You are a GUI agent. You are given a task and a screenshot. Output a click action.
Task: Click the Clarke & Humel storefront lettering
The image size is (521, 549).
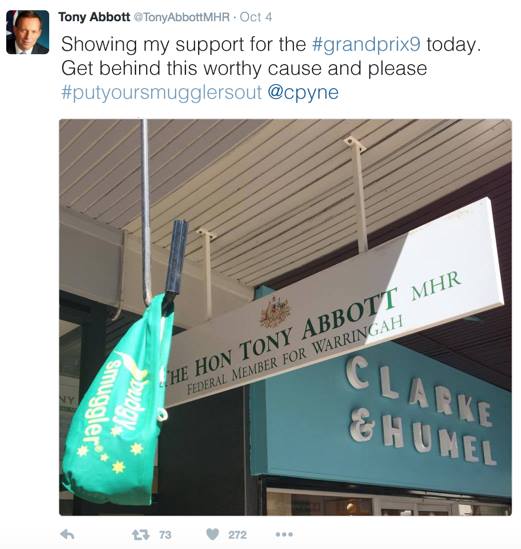422,411
